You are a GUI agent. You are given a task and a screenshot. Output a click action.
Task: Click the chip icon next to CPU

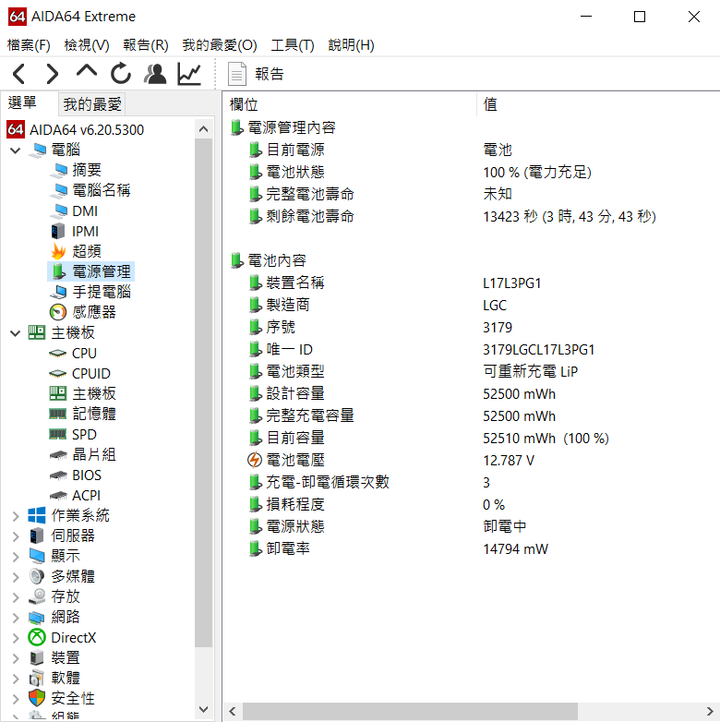tap(58, 353)
